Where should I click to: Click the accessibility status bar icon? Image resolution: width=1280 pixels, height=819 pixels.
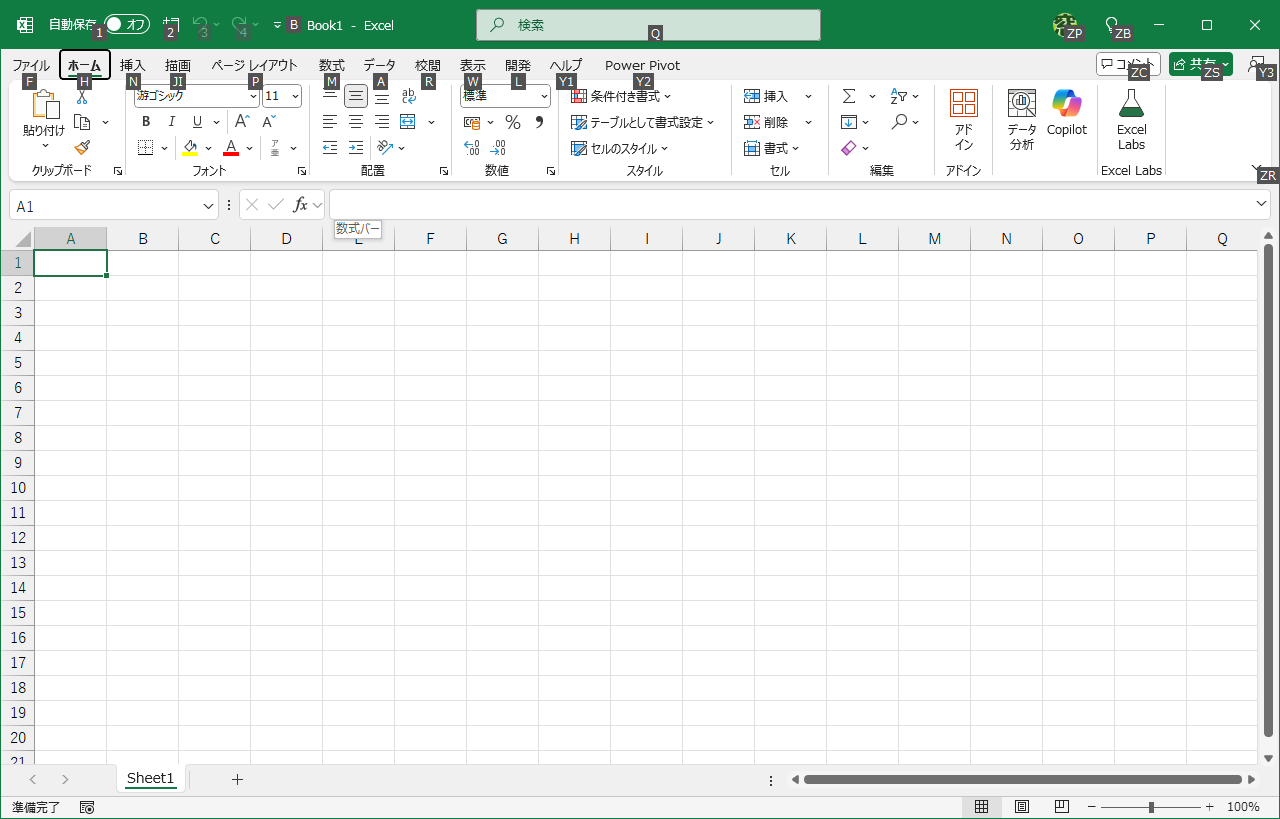[x=87, y=807]
